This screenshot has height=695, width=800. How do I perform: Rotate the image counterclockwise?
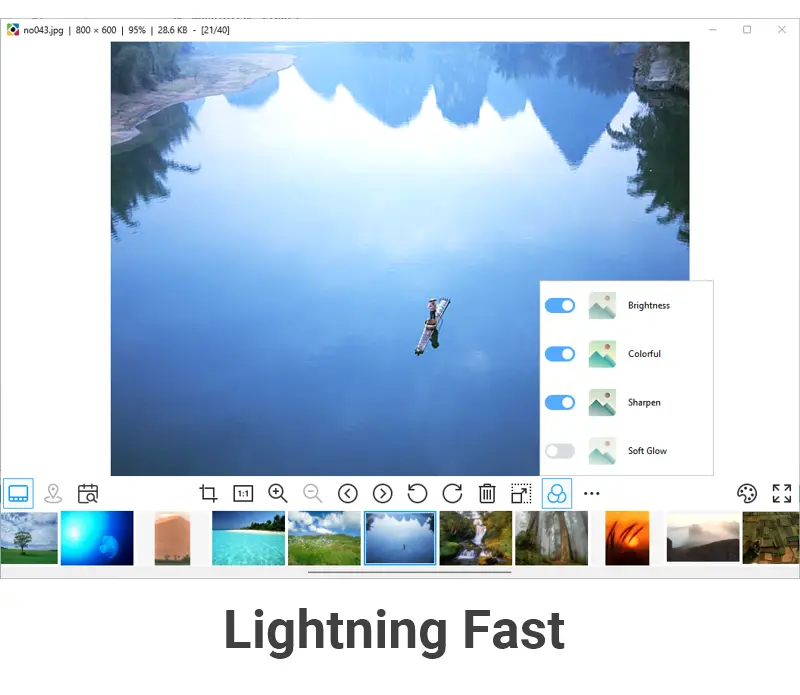pyautogui.click(x=417, y=493)
